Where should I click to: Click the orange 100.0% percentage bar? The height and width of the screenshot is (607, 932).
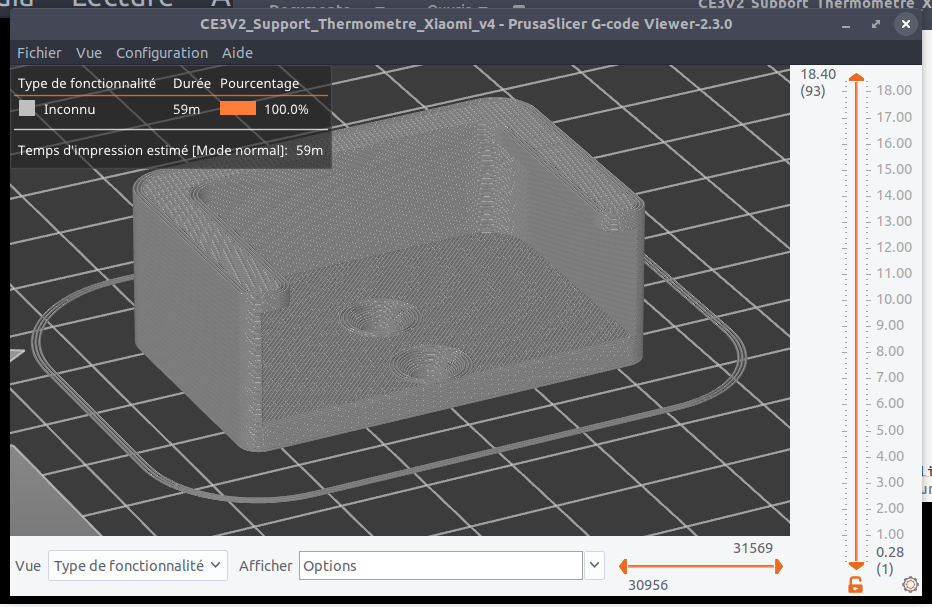point(238,108)
